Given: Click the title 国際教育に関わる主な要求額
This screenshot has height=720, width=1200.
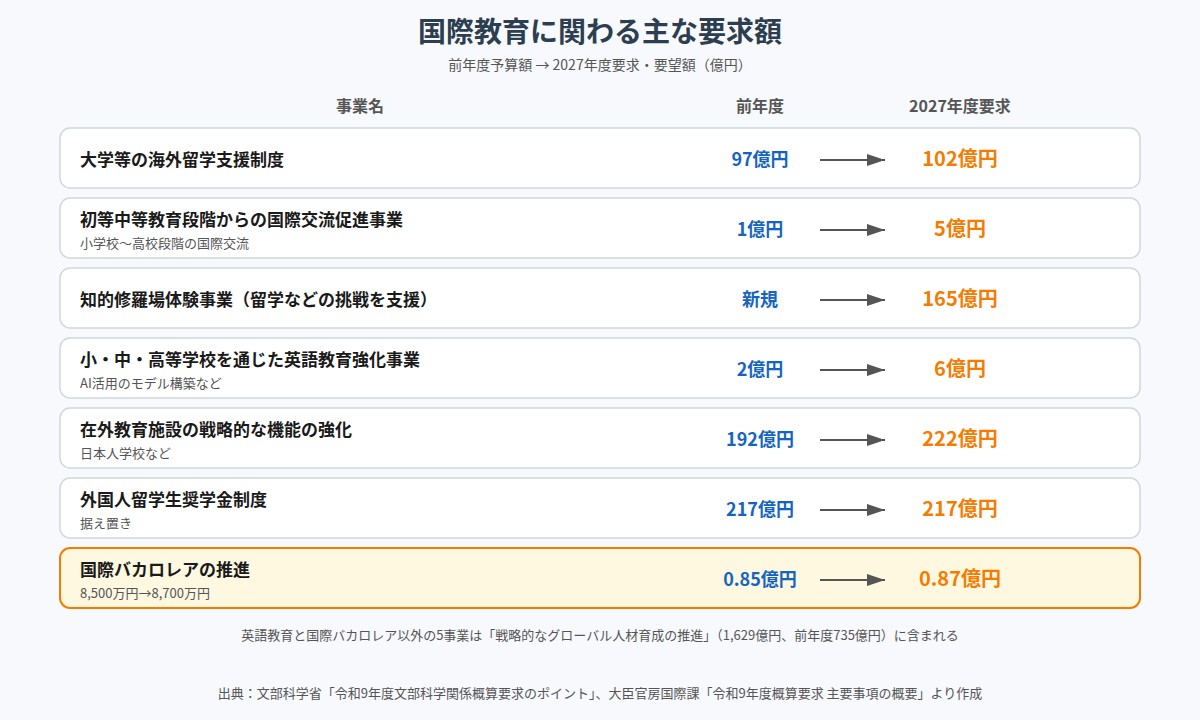Looking at the screenshot, I should [600, 32].
